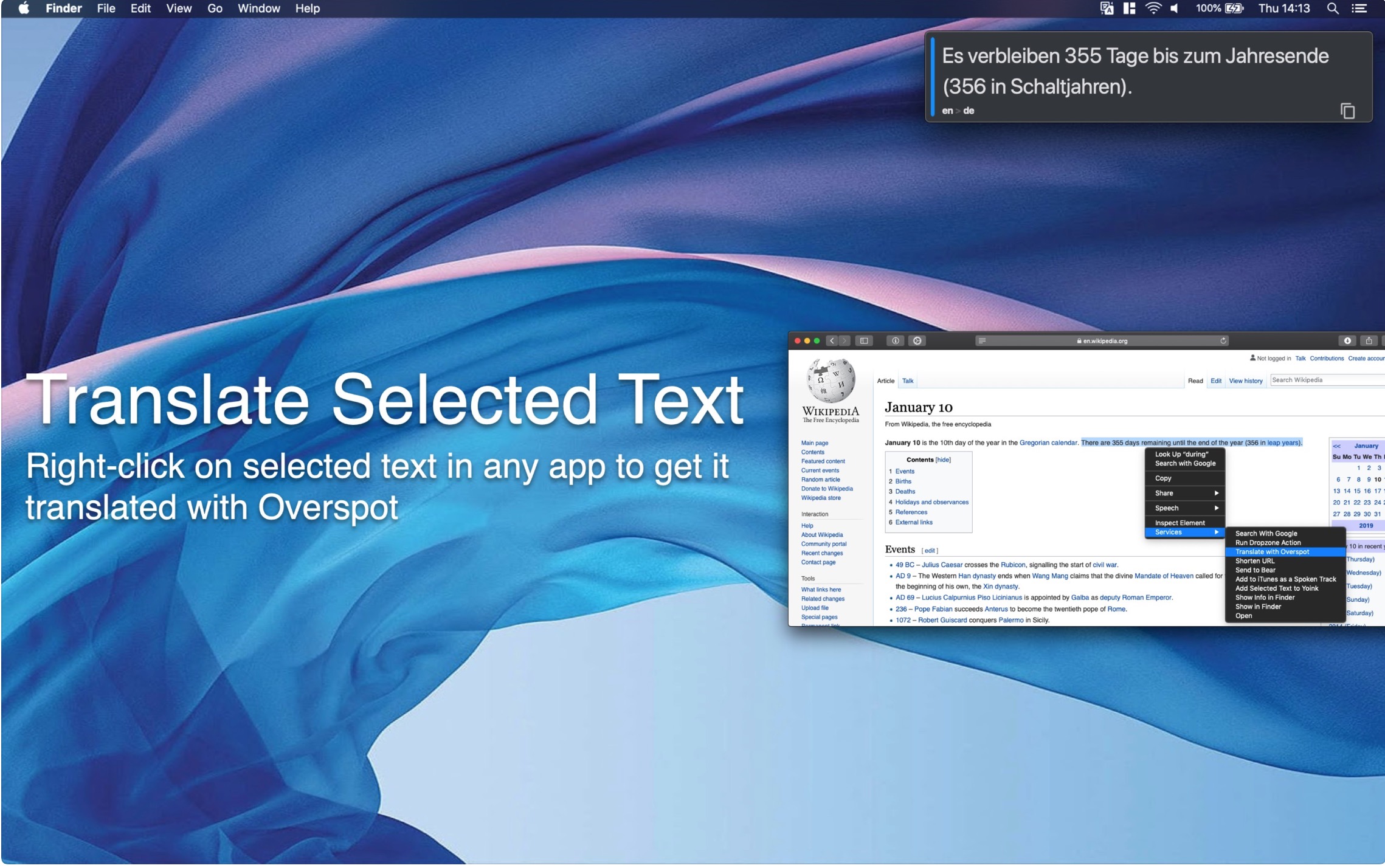Switch to the Wikipedia Talk tab

pos(907,381)
